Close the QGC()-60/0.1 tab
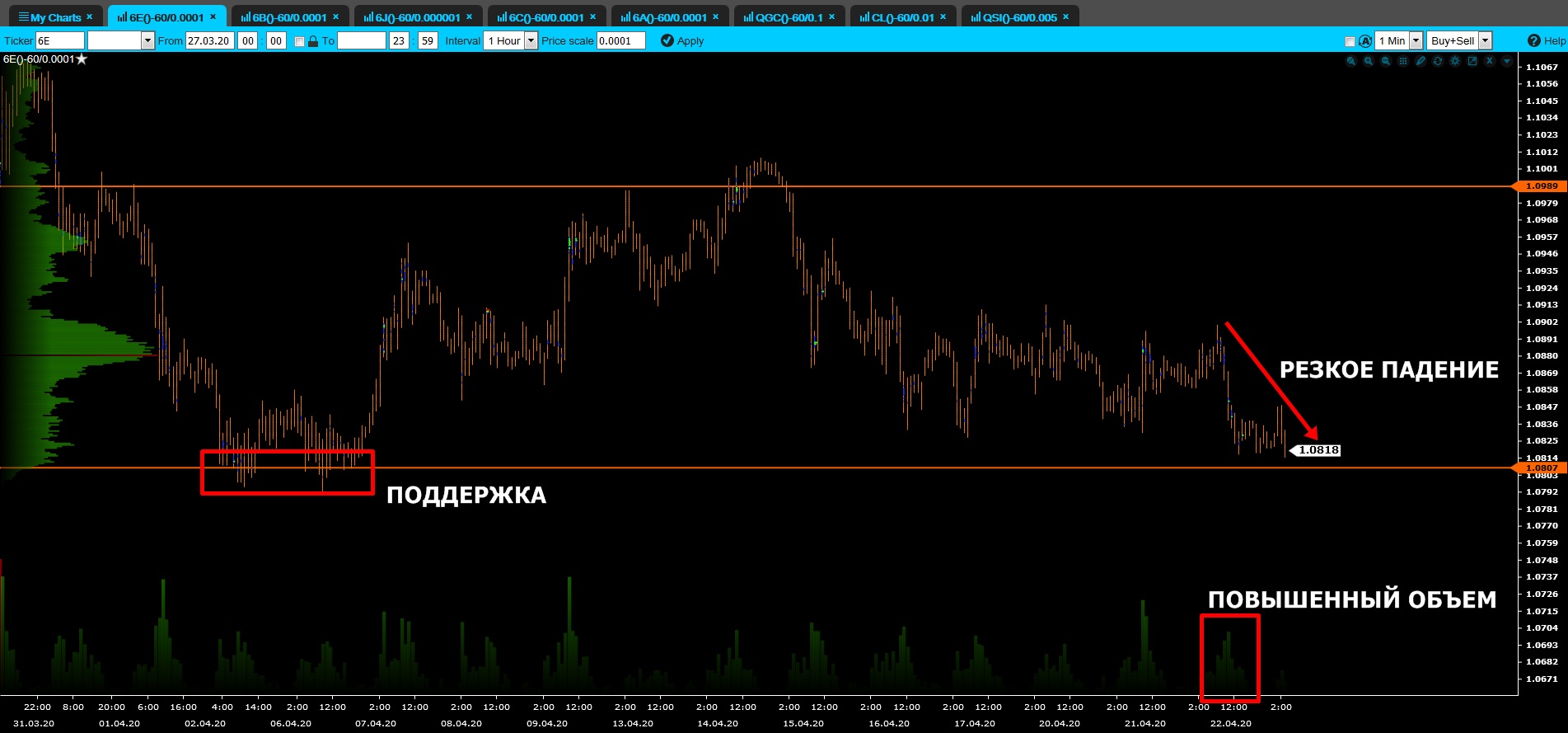Viewport: 1568px width, 733px height. (x=832, y=17)
